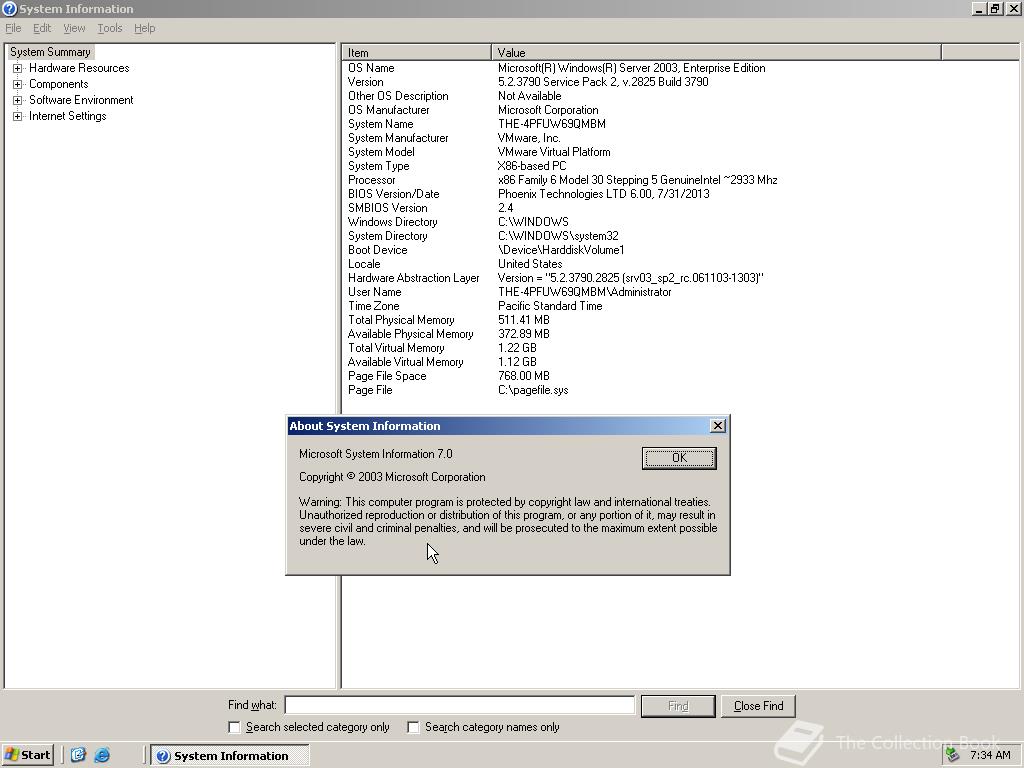Click the Pacific Standard Time value

(x=550, y=306)
